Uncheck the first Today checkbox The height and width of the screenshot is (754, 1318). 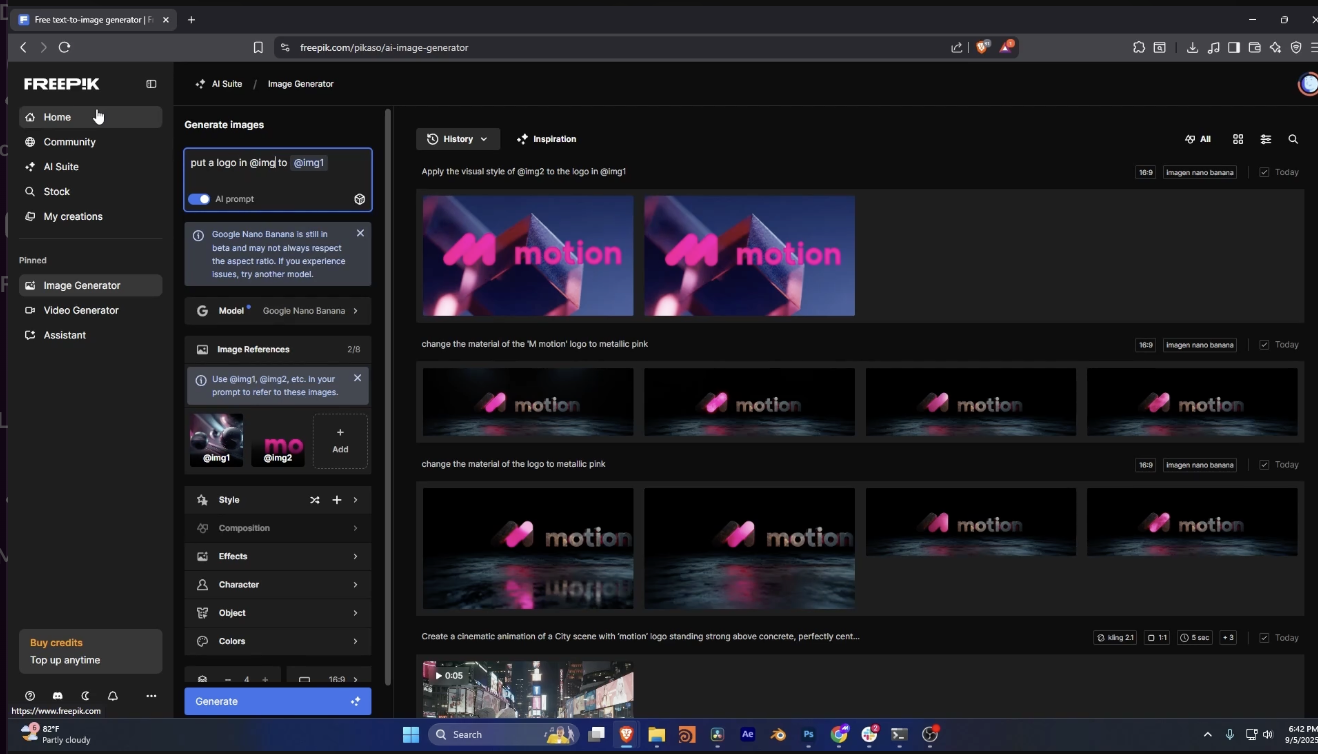coord(1265,171)
